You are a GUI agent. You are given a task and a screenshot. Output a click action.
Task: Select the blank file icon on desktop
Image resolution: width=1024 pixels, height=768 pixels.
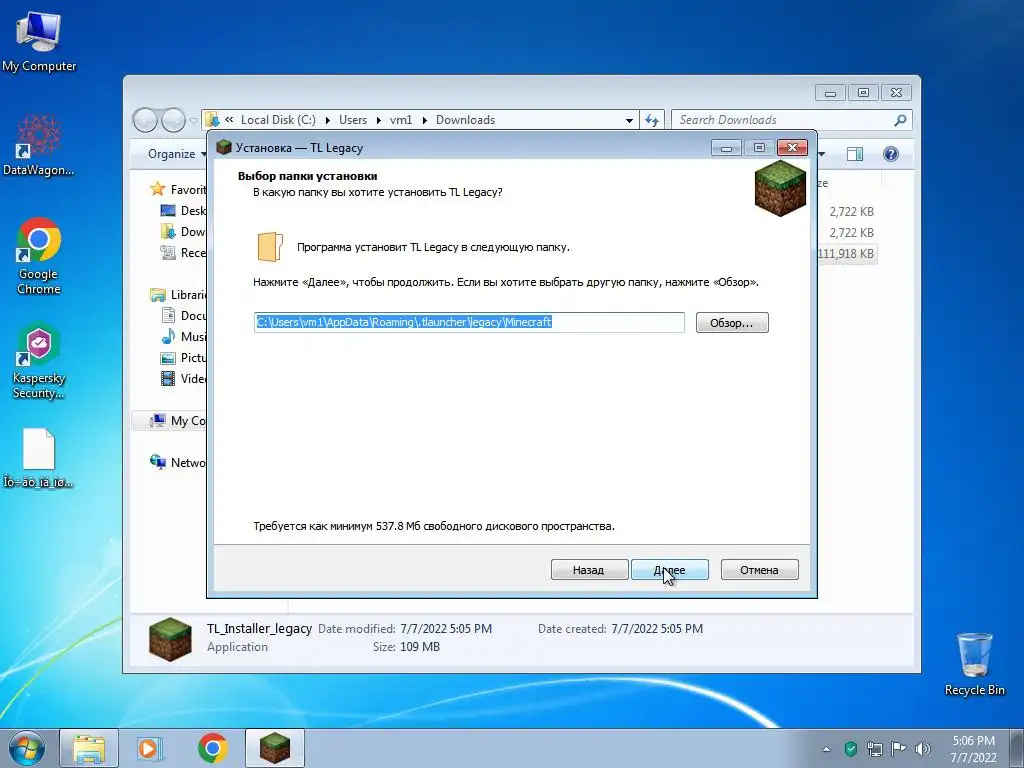[x=39, y=458]
